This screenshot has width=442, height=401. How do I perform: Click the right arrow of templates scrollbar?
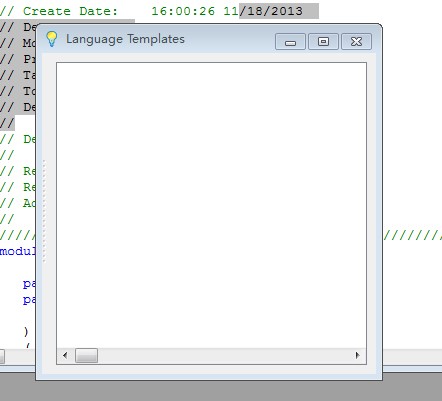[358, 355]
